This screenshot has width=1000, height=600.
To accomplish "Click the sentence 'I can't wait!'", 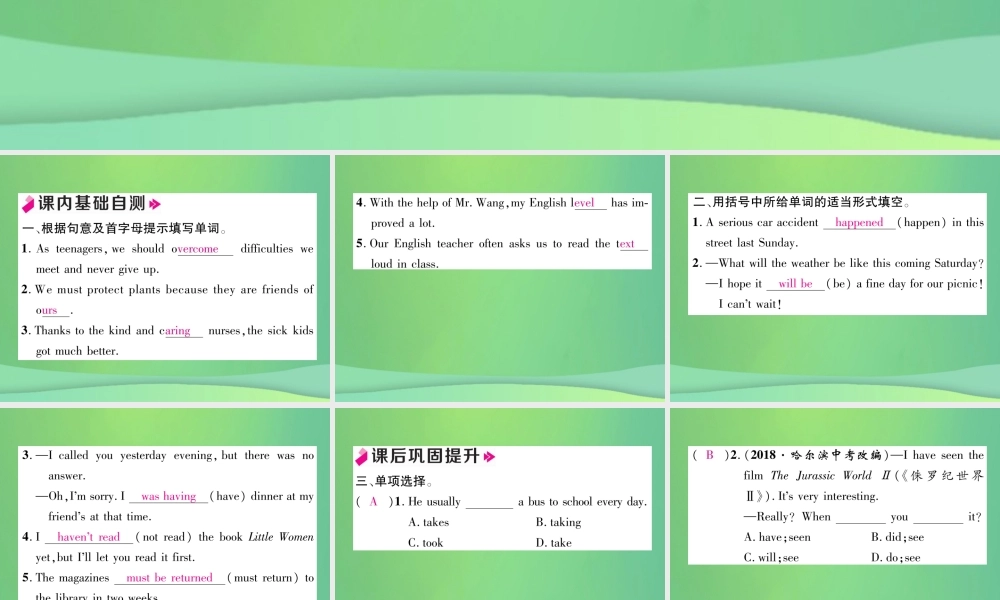I will pyautogui.click(x=749, y=304).
